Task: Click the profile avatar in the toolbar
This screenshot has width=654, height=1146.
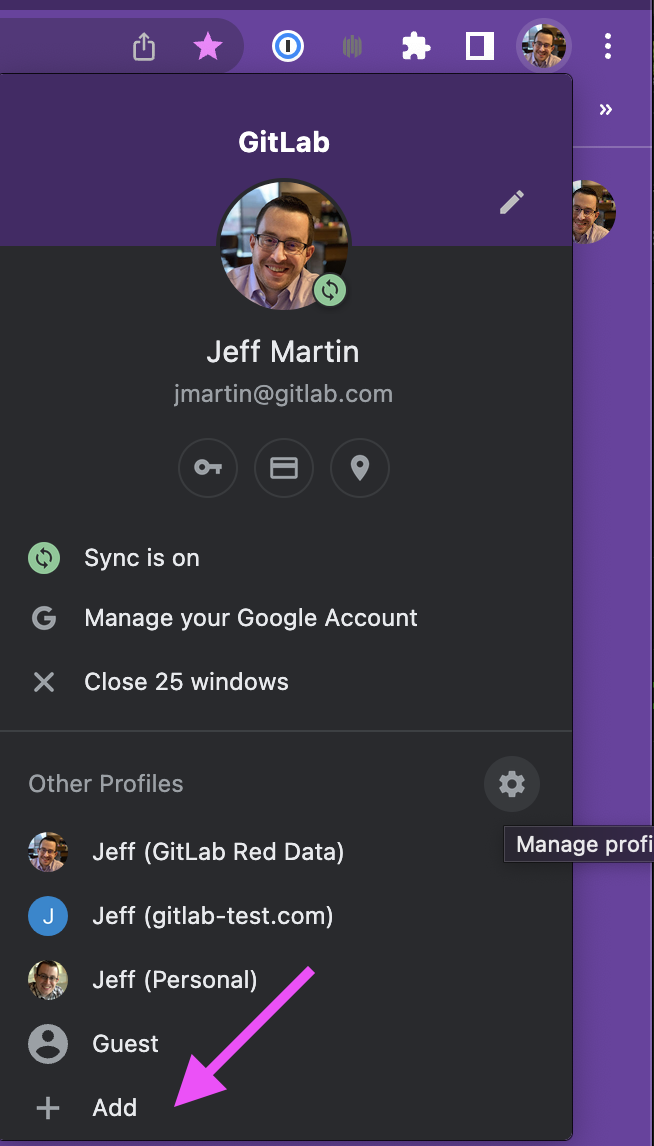Action: (544, 46)
